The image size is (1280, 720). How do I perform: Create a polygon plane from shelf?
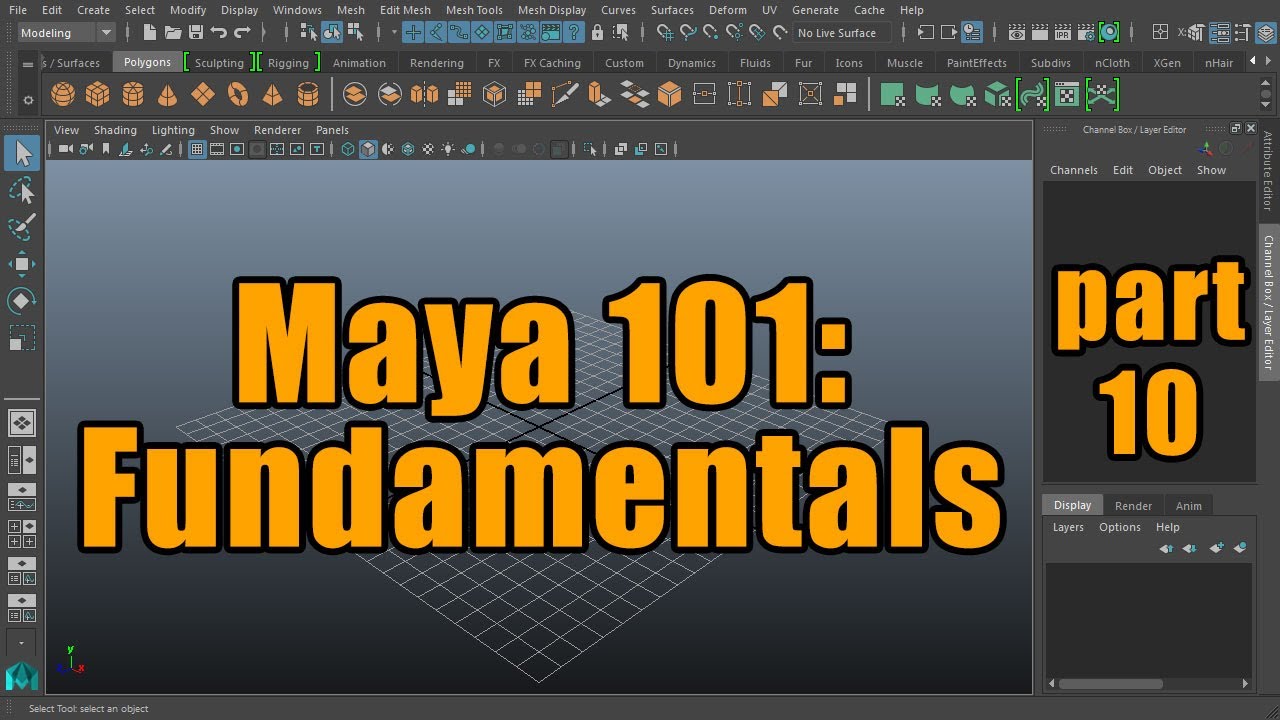point(203,95)
